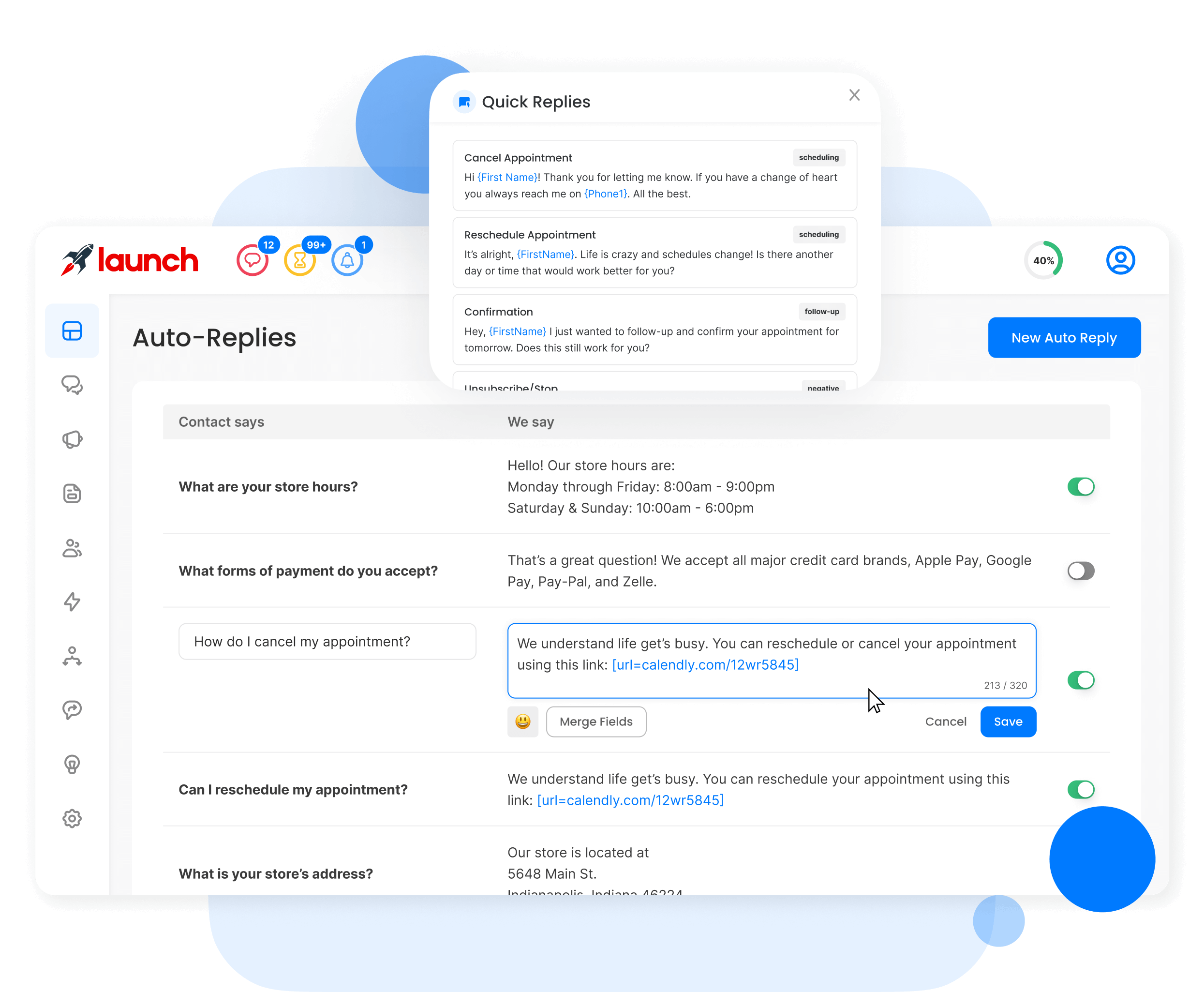
Task: Click the New Auto Reply button
Action: click(x=1063, y=337)
